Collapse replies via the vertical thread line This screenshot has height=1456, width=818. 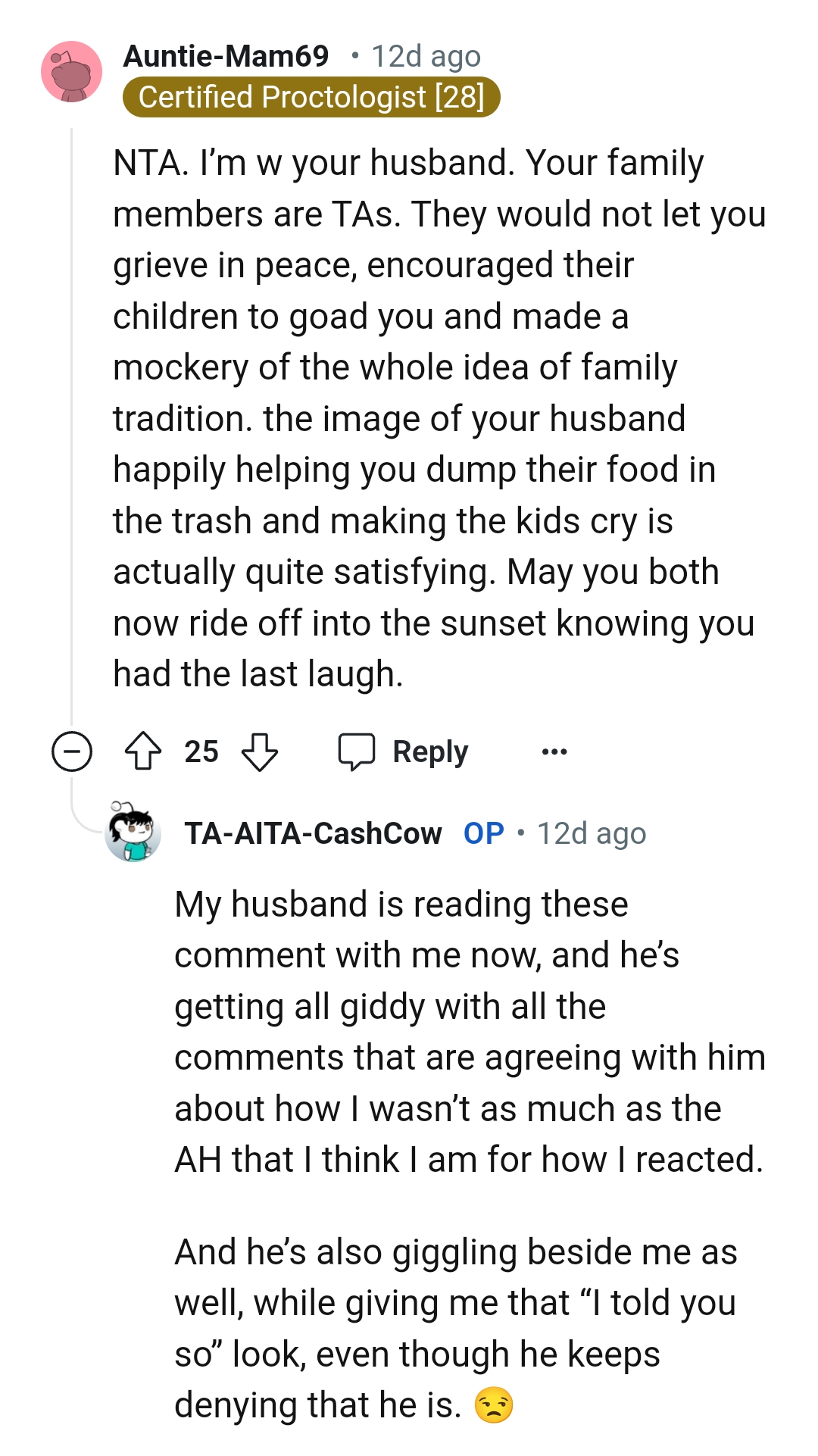(71, 424)
